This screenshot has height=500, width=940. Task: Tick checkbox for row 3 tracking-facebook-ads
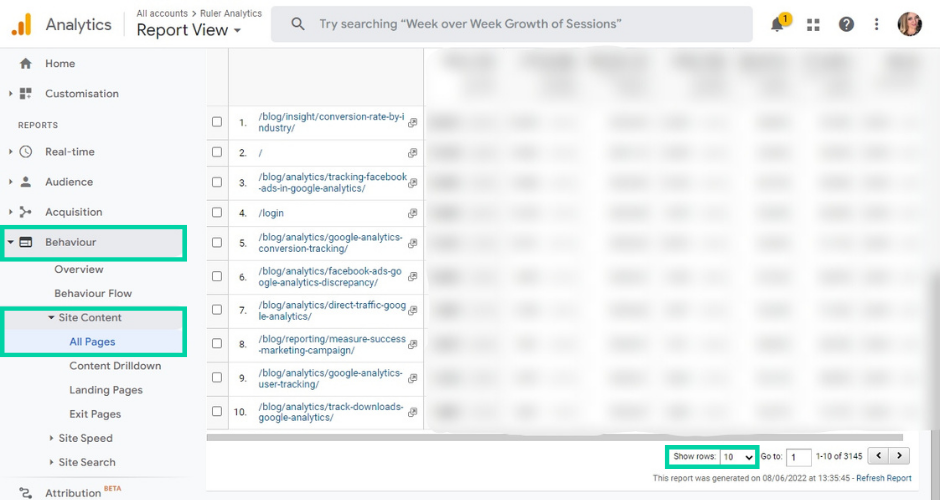coord(217,182)
